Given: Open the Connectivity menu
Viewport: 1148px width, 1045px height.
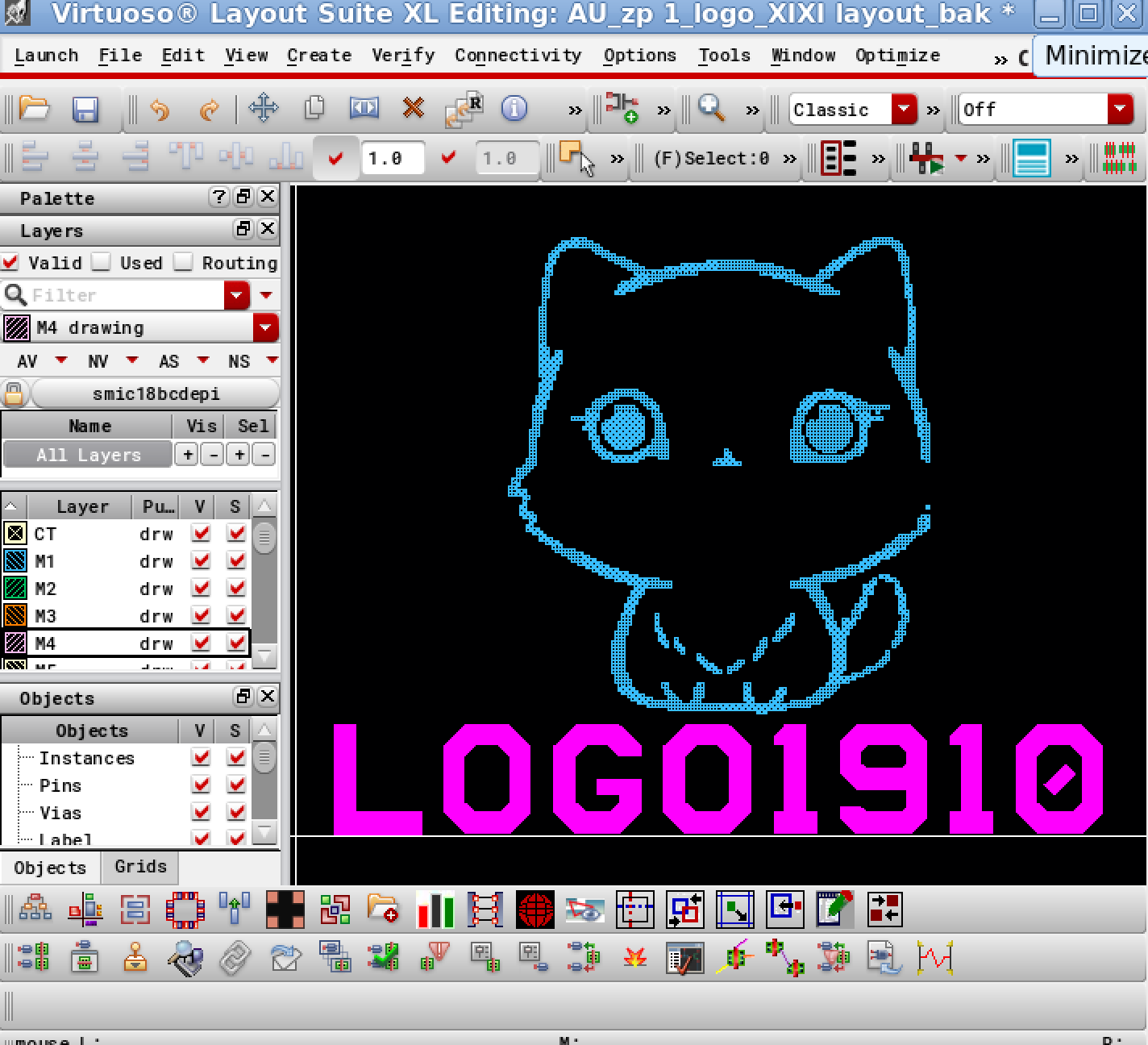Looking at the screenshot, I should pyautogui.click(x=518, y=56).
